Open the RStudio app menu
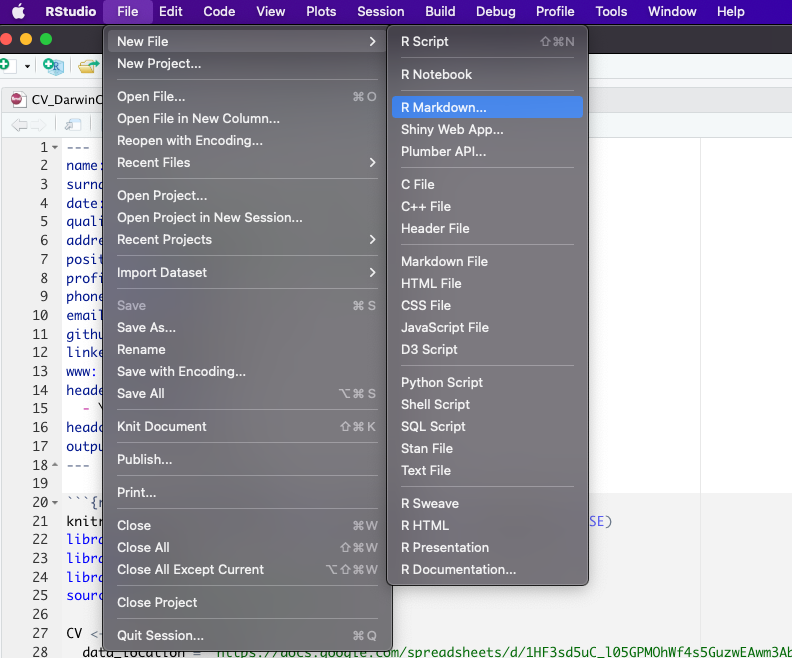The height and width of the screenshot is (658, 792). tap(71, 11)
